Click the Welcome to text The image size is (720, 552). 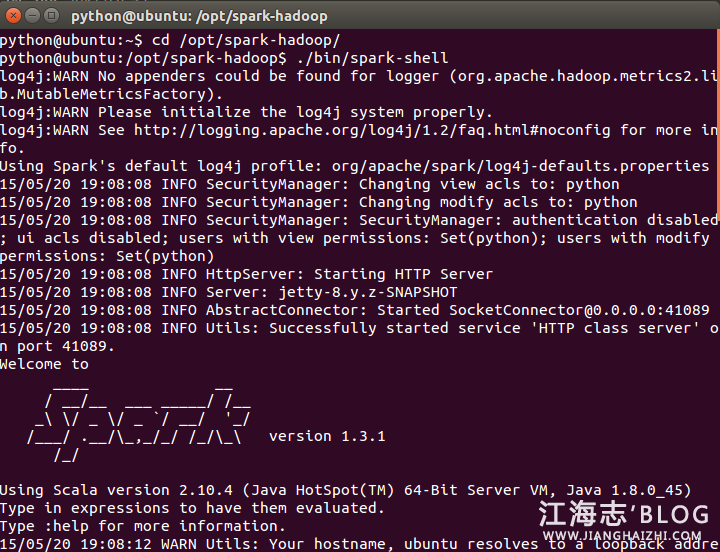coord(45,364)
